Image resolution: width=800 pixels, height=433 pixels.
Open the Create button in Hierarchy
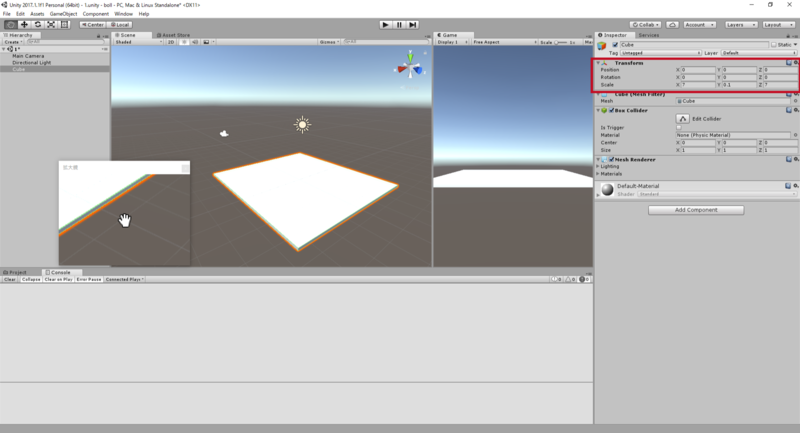(13, 42)
